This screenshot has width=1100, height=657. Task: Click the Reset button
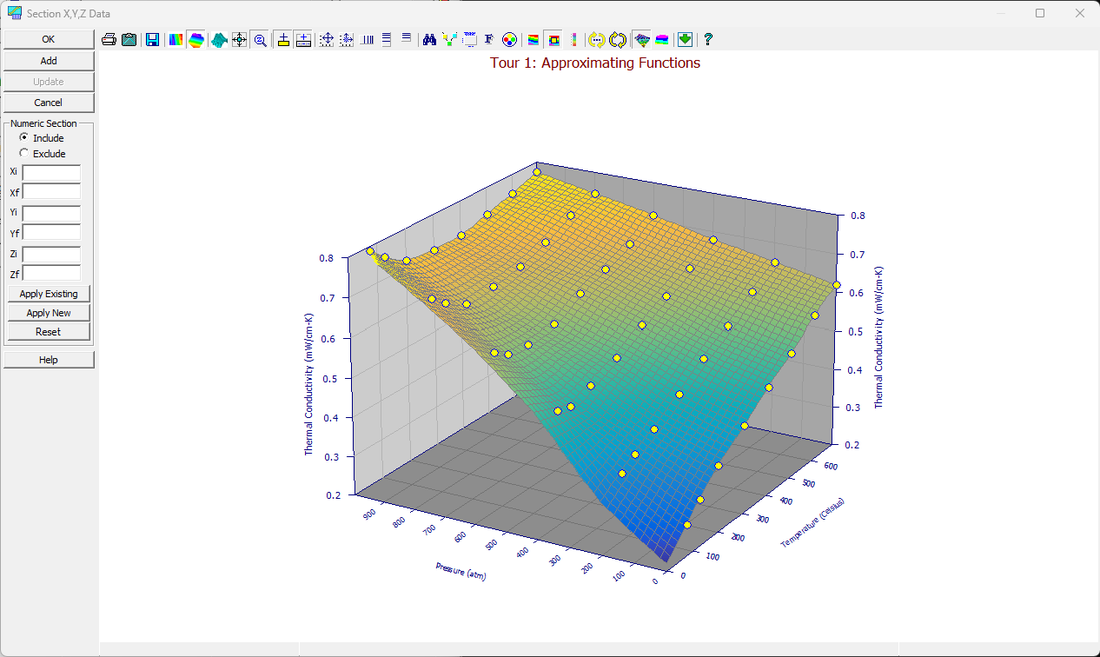pyautogui.click(x=48, y=332)
